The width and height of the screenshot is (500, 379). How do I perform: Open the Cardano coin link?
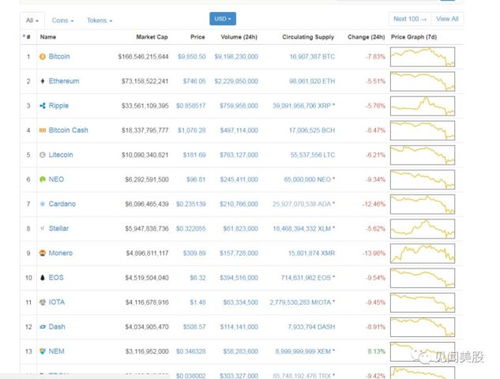62,204
